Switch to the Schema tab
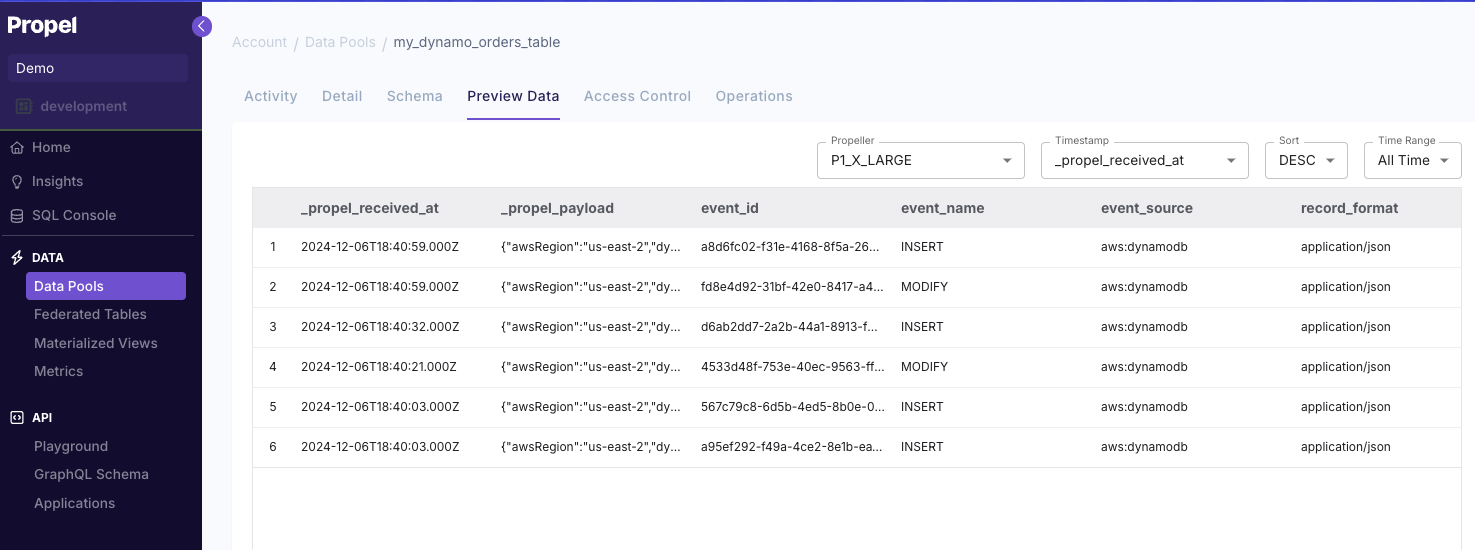This screenshot has width=1475, height=550. coord(415,96)
